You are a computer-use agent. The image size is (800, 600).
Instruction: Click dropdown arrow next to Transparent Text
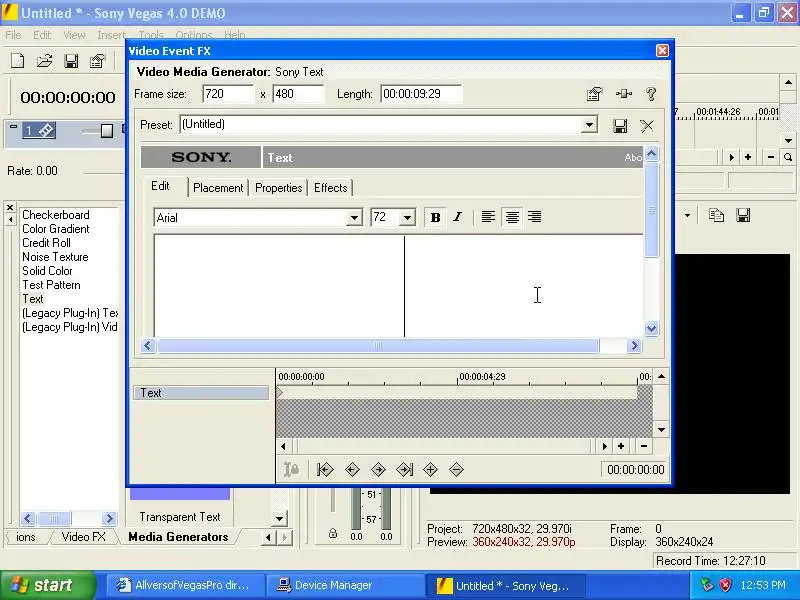[x=279, y=519]
